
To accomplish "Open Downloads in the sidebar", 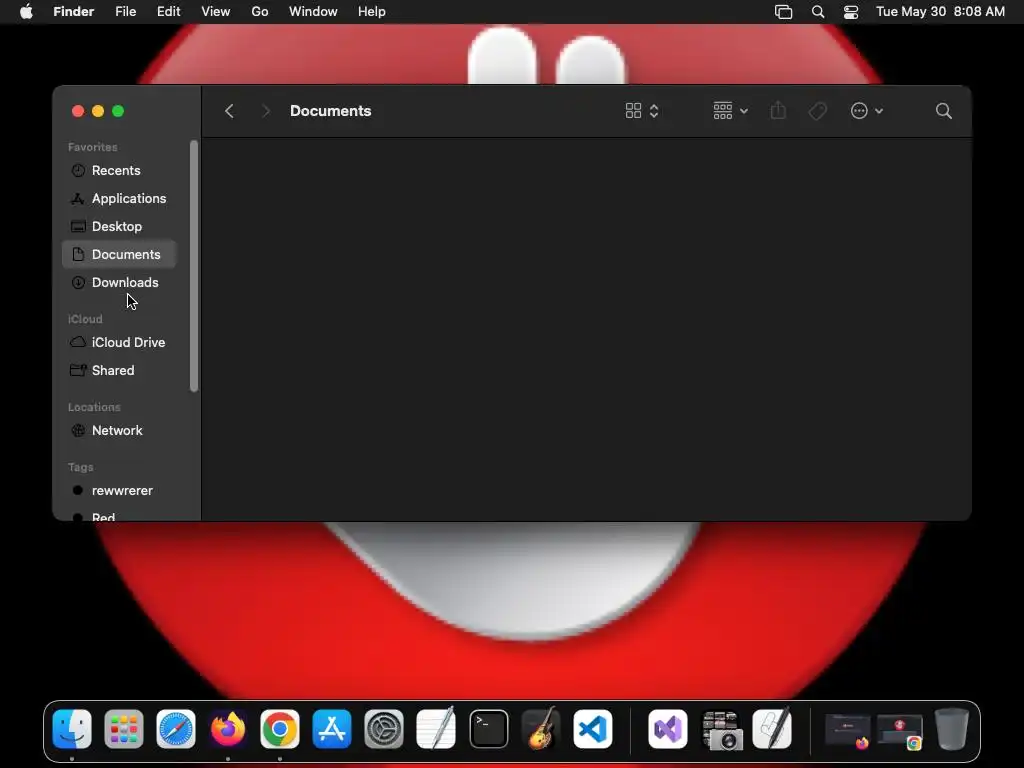I will coord(119,283).
